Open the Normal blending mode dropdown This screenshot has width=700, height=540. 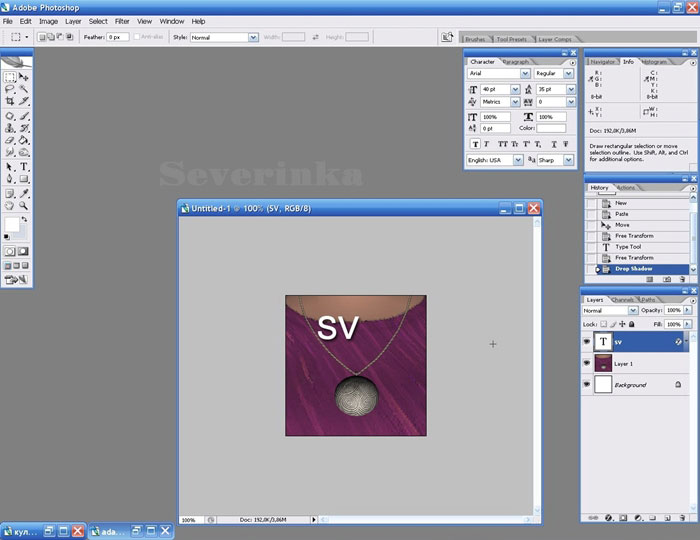pos(633,311)
